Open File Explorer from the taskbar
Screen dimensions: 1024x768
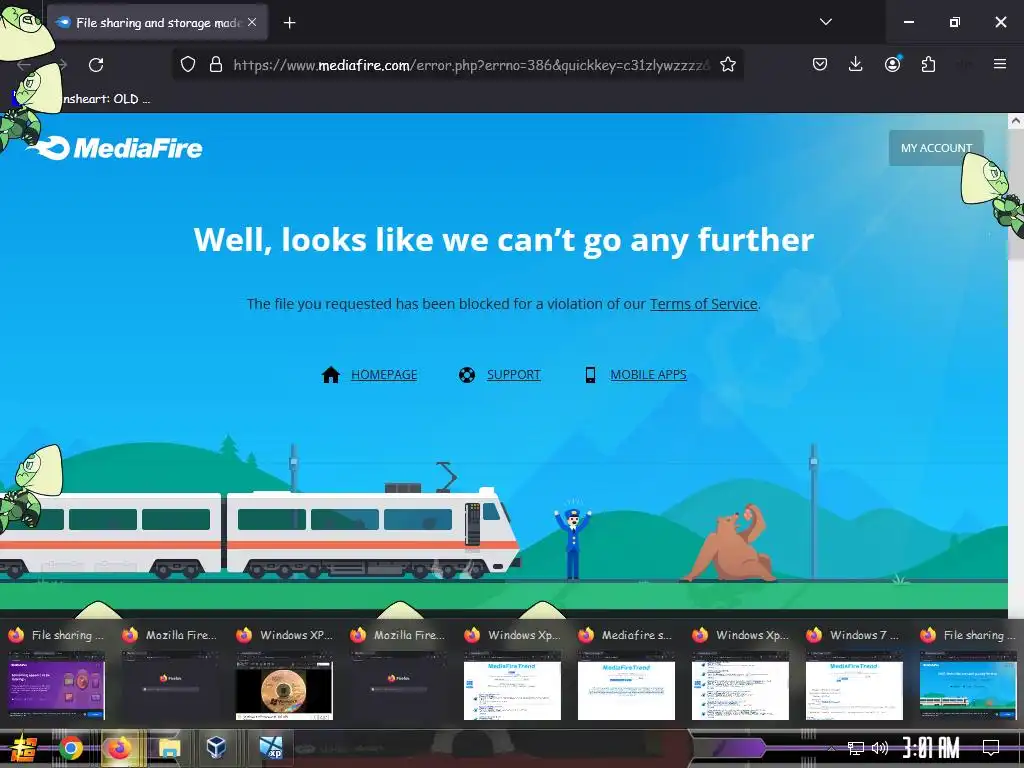[168, 748]
